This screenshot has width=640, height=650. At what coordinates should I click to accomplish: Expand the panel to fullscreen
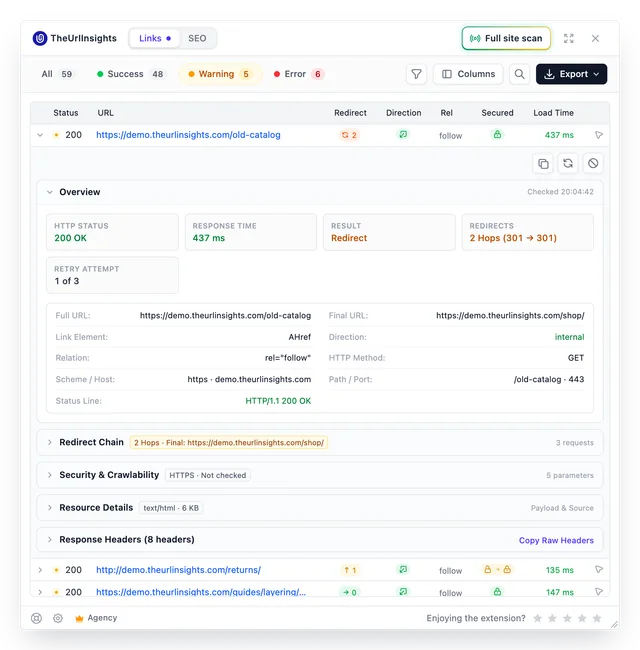click(x=569, y=38)
